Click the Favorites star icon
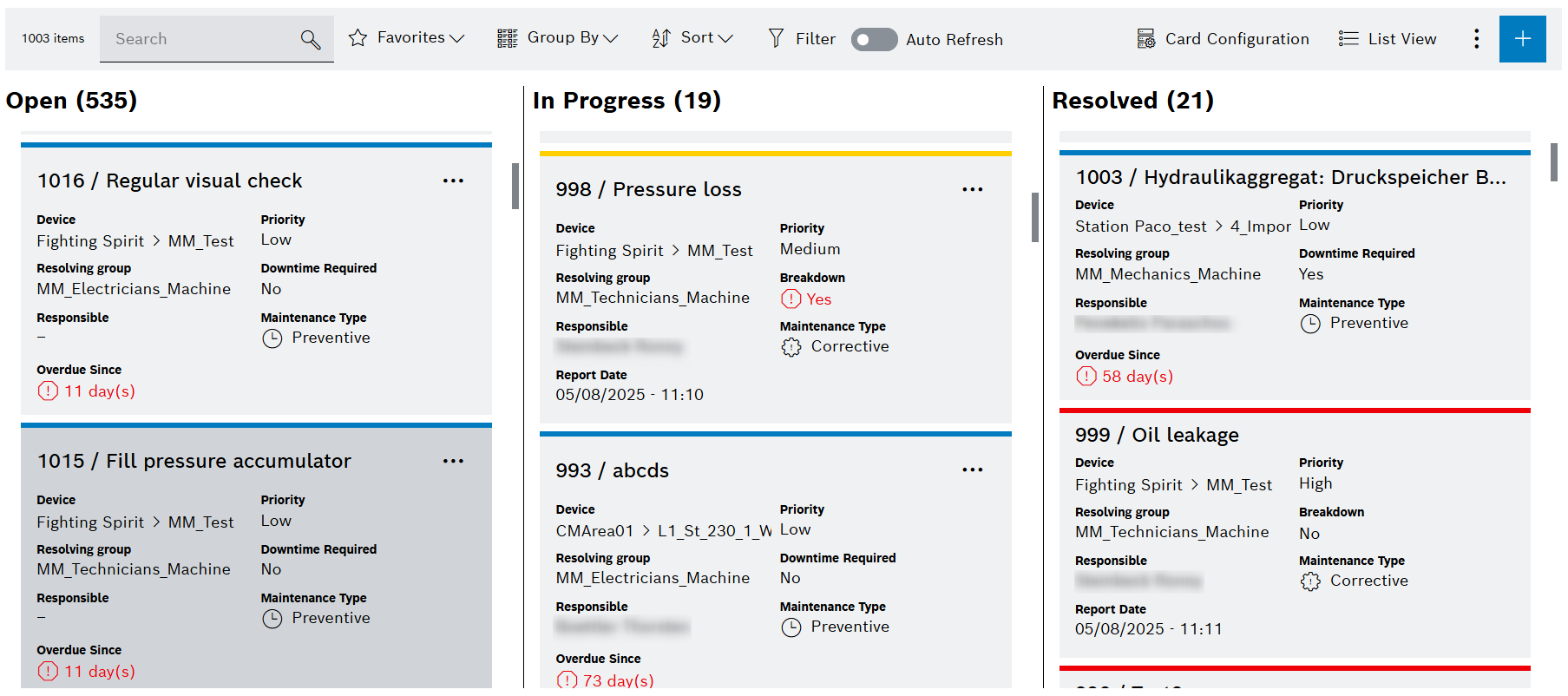Image resolution: width=1568 pixels, height=696 pixels. point(358,37)
